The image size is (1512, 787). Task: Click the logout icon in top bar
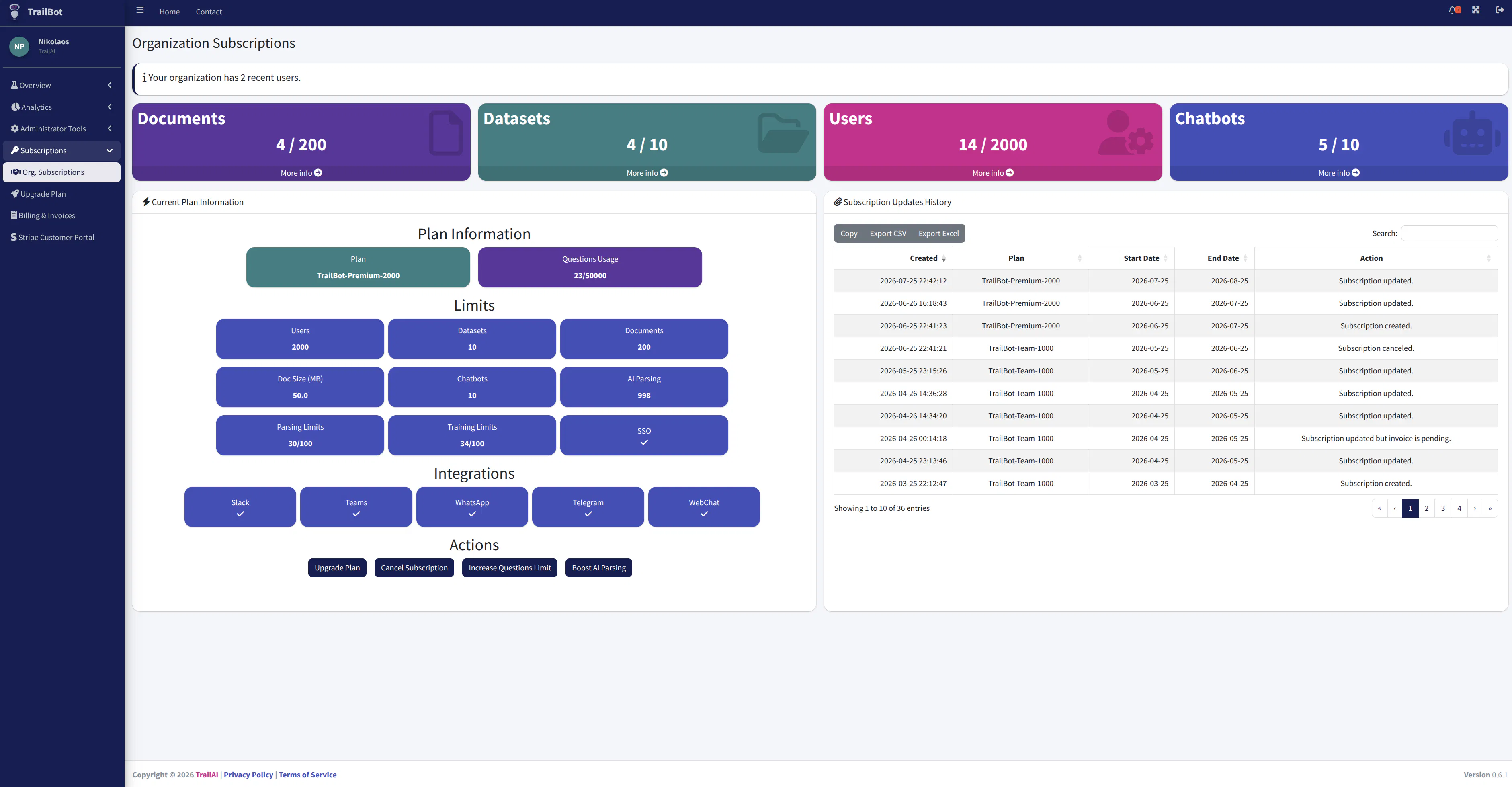pyautogui.click(x=1499, y=10)
